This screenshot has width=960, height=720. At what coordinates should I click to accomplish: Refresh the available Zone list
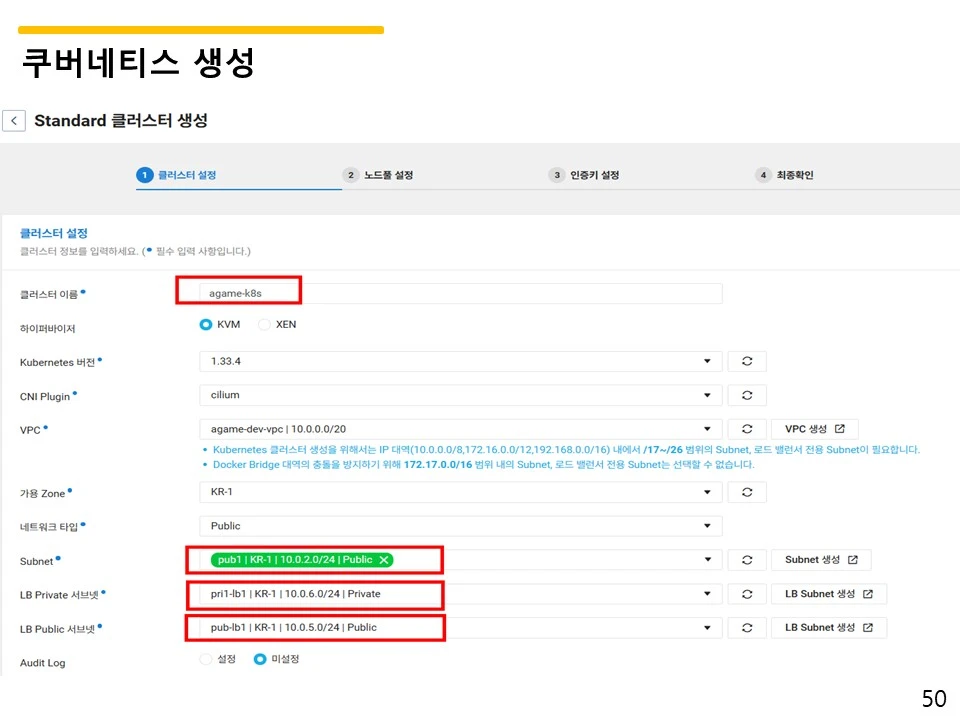tap(747, 492)
